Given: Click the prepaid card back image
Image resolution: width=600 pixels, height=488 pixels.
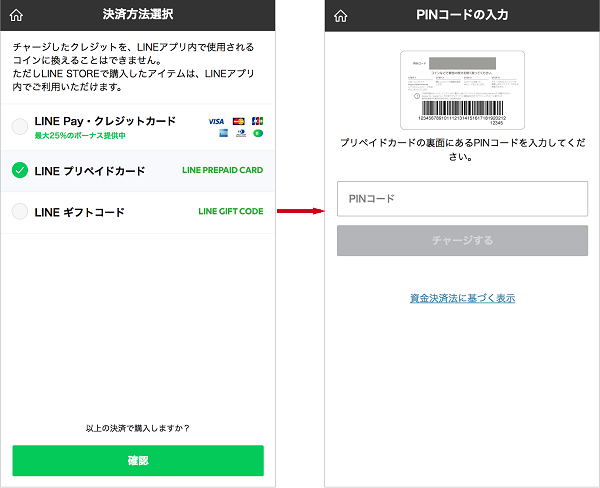Looking at the screenshot, I should tap(462, 90).
